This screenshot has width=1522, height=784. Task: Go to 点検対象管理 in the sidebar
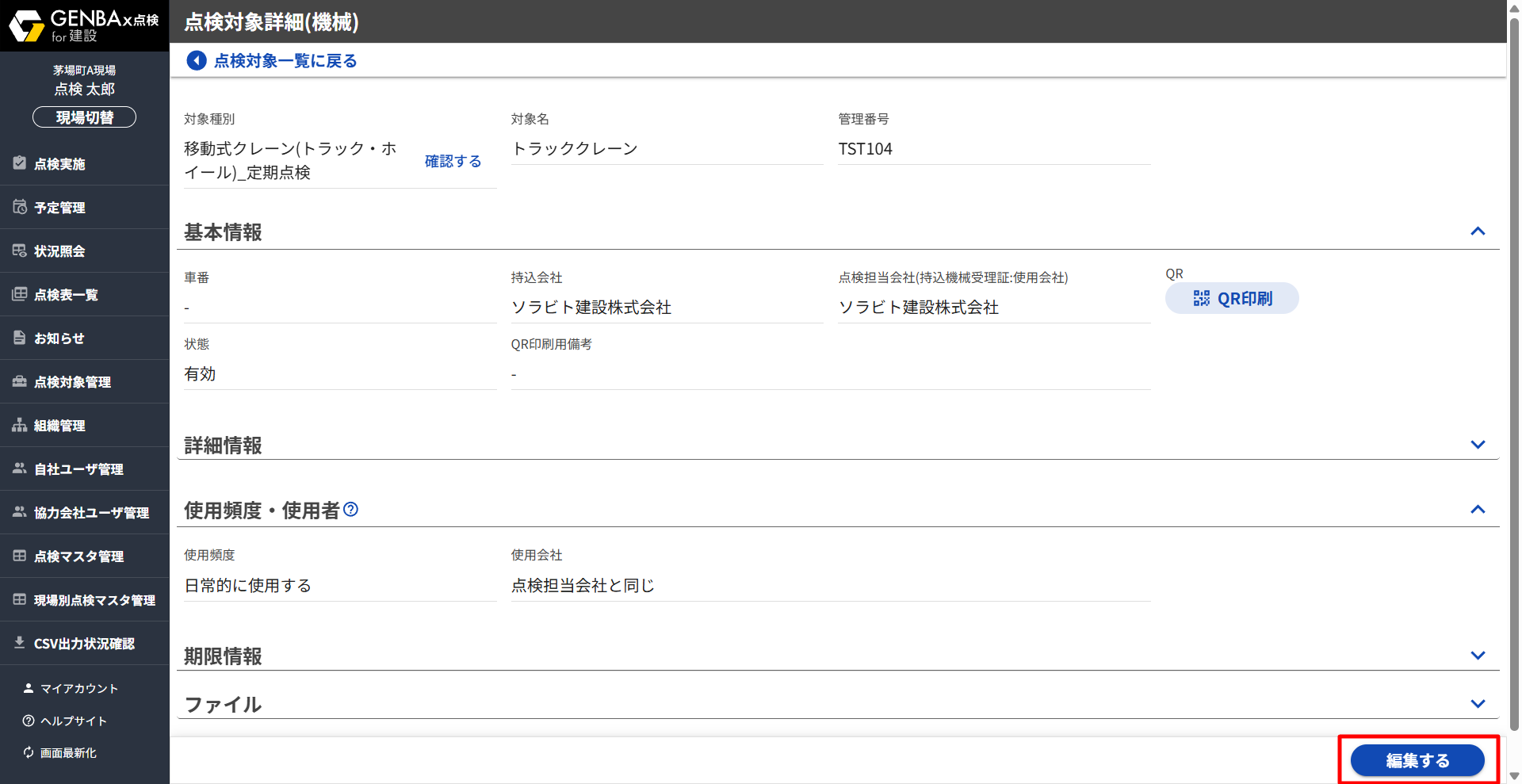coord(72,382)
